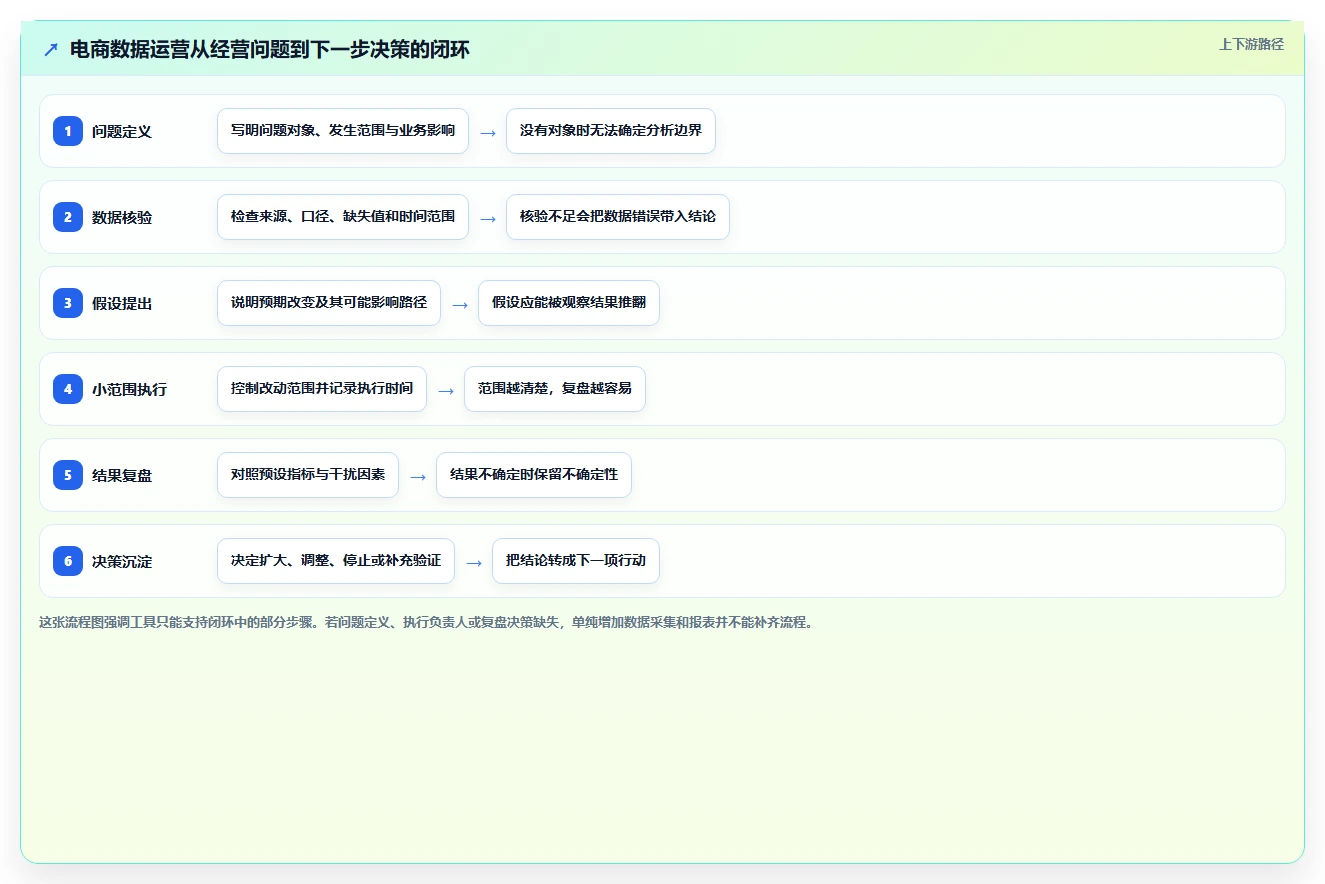1325x884 pixels.
Task: Click the arrow in the 小范围执行 row
Action: pyautogui.click(x=446, y=390)
